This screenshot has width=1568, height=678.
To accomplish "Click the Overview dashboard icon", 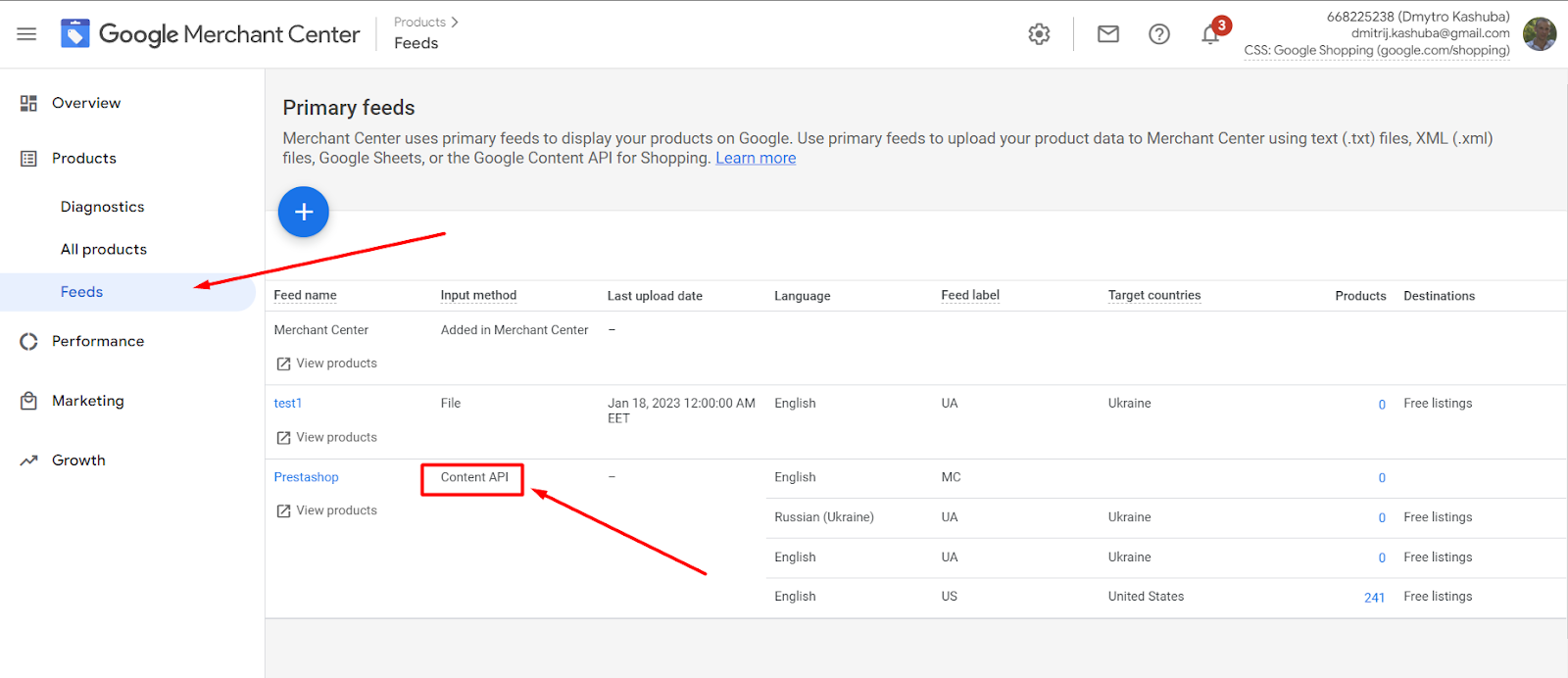I will (28, 103).
